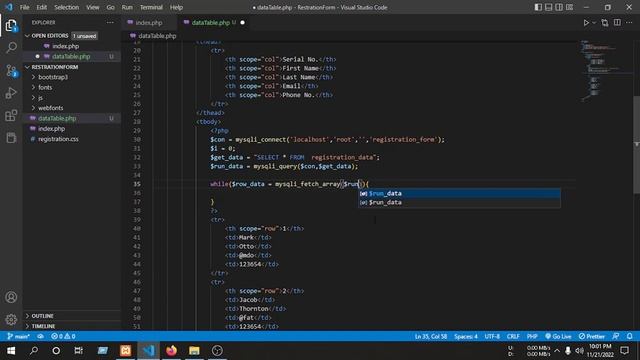Click UTF-8 encoding selector
Screen dimensions: 640x360
(x=492, y=336)
